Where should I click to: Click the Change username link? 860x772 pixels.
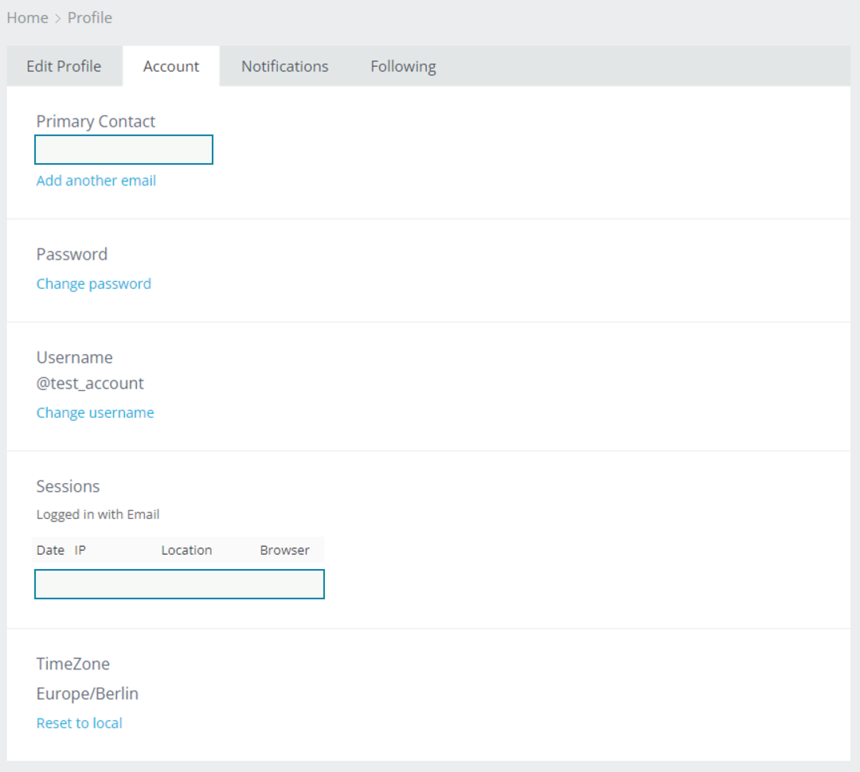tap(95, 413)
